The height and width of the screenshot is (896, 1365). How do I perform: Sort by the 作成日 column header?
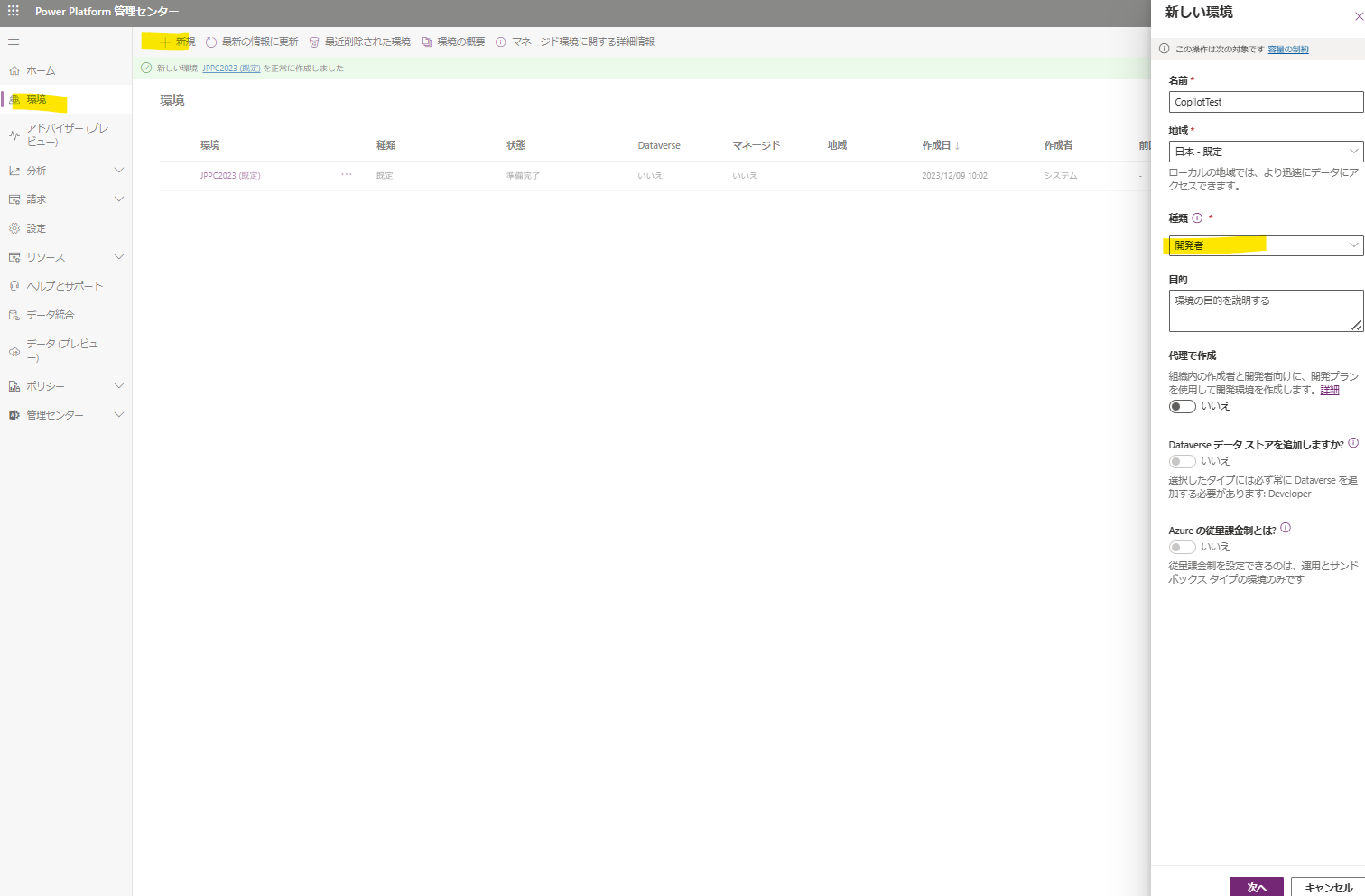[x=941, y=145]
